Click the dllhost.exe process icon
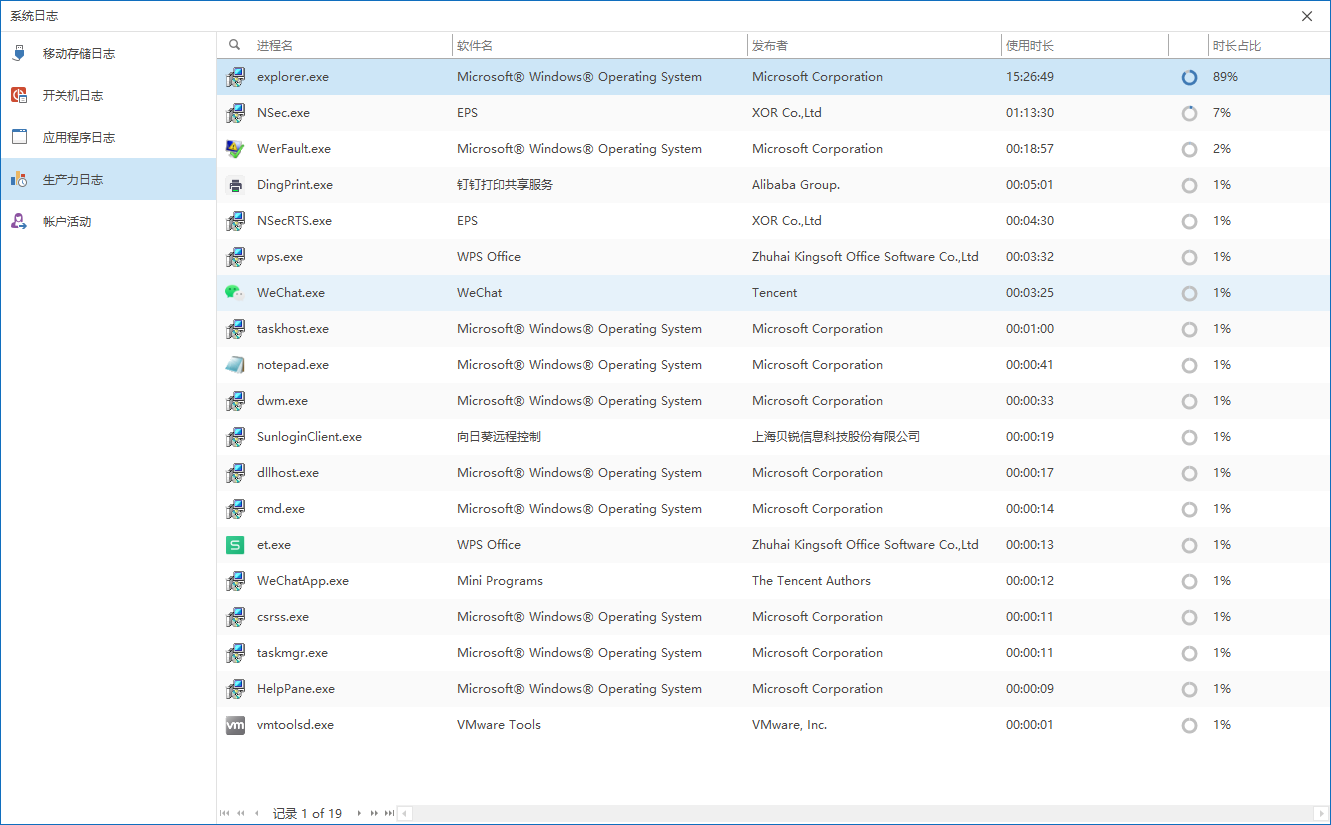The width and height of the screenshot is (1331, 825). click(x=235, y=473)
